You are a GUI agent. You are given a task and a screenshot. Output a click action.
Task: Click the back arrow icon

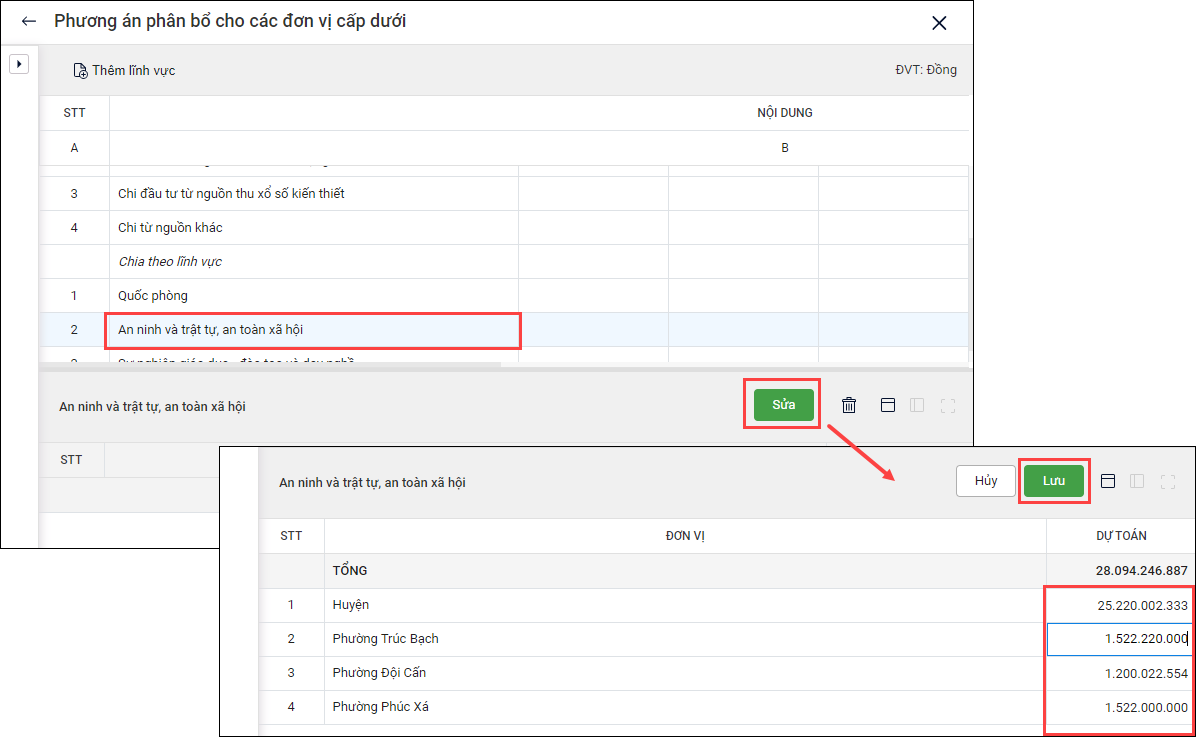(x=29, y=21)
